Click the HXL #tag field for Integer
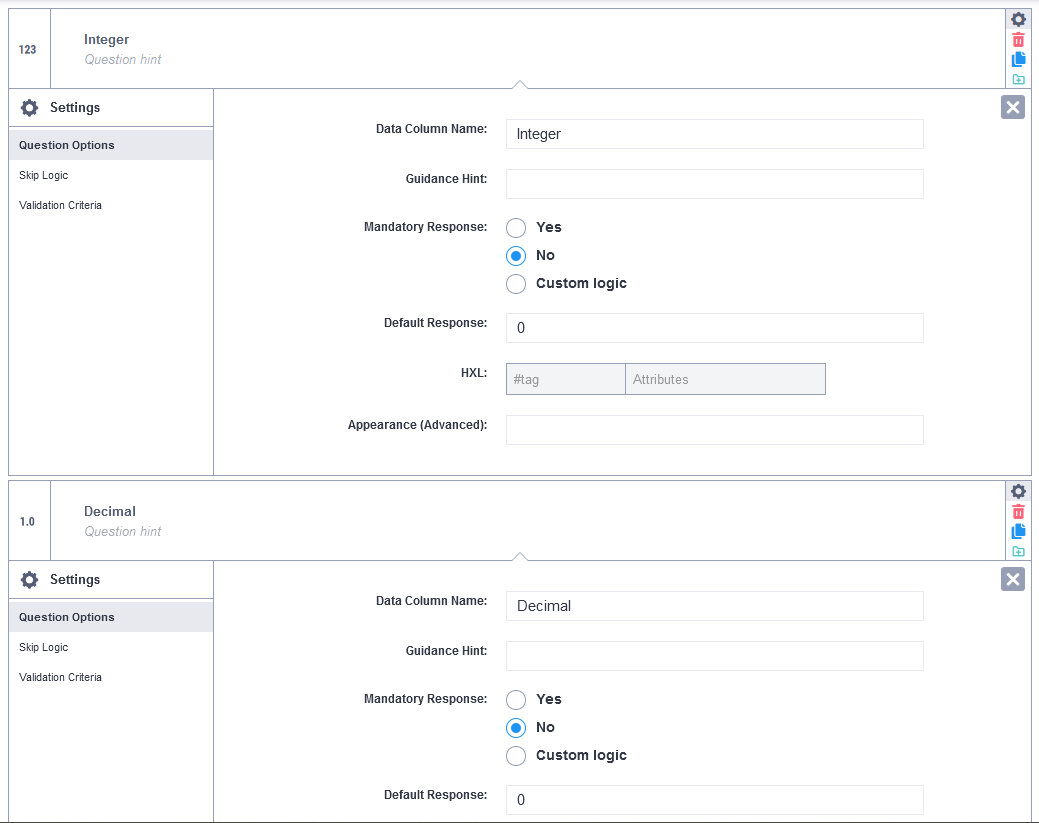The width and height of the screenshot is (1039, 823). point(566,379)
